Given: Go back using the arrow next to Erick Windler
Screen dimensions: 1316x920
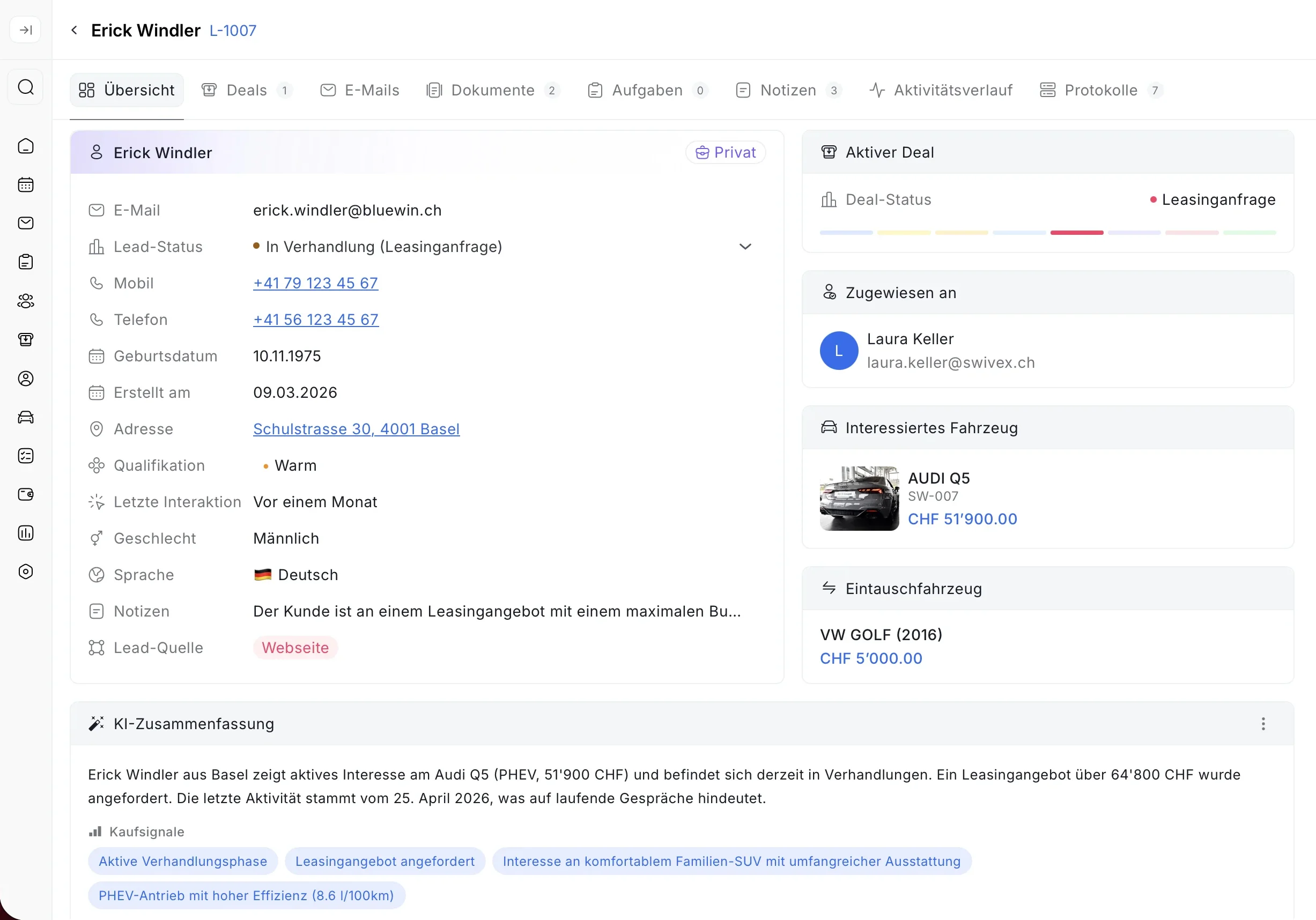Looking at the screenshot, I should coord(74,30).
